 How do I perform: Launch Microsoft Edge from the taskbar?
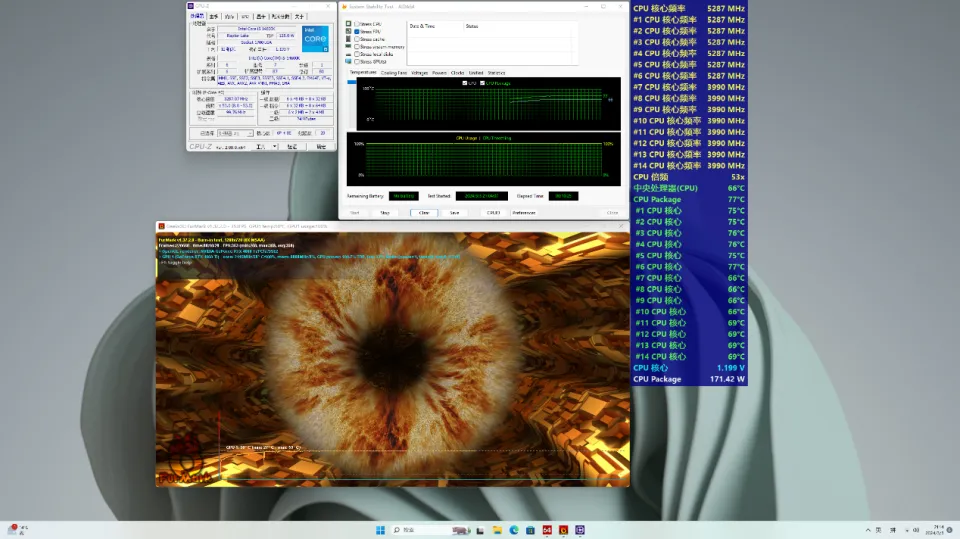[x=514, y=530]
